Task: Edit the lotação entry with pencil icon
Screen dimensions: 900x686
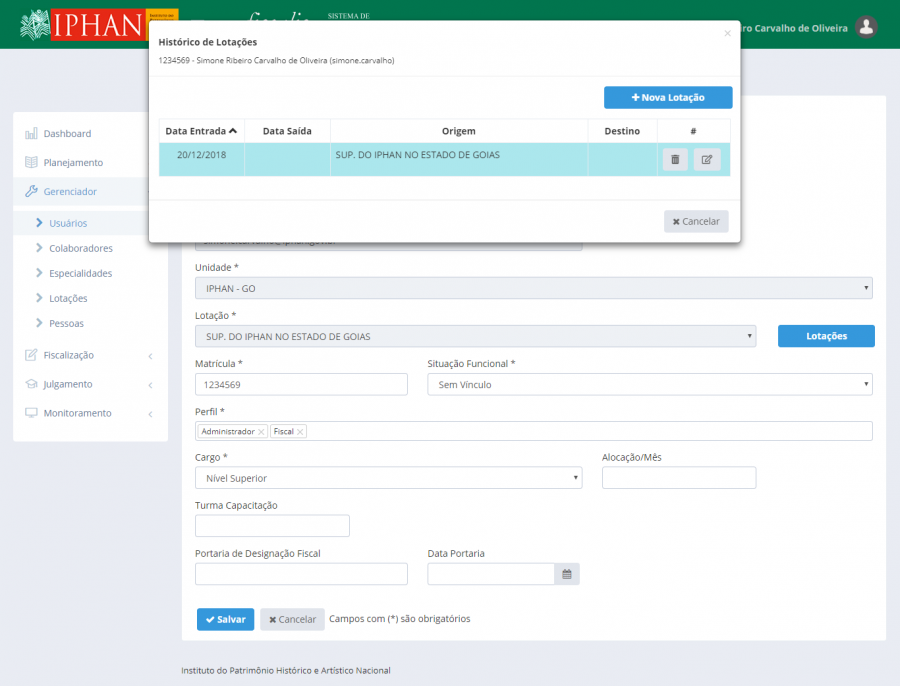Action: click(x=707, y=159)
